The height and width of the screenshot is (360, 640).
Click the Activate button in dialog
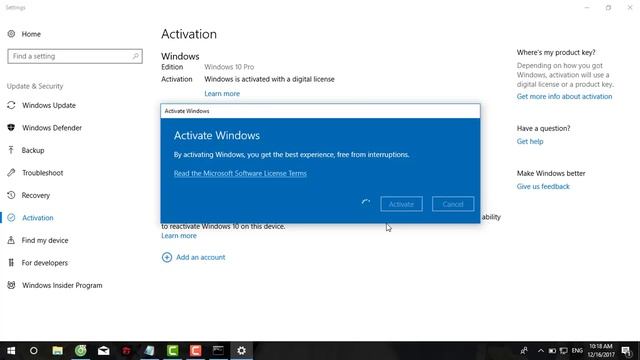(401, 204)
